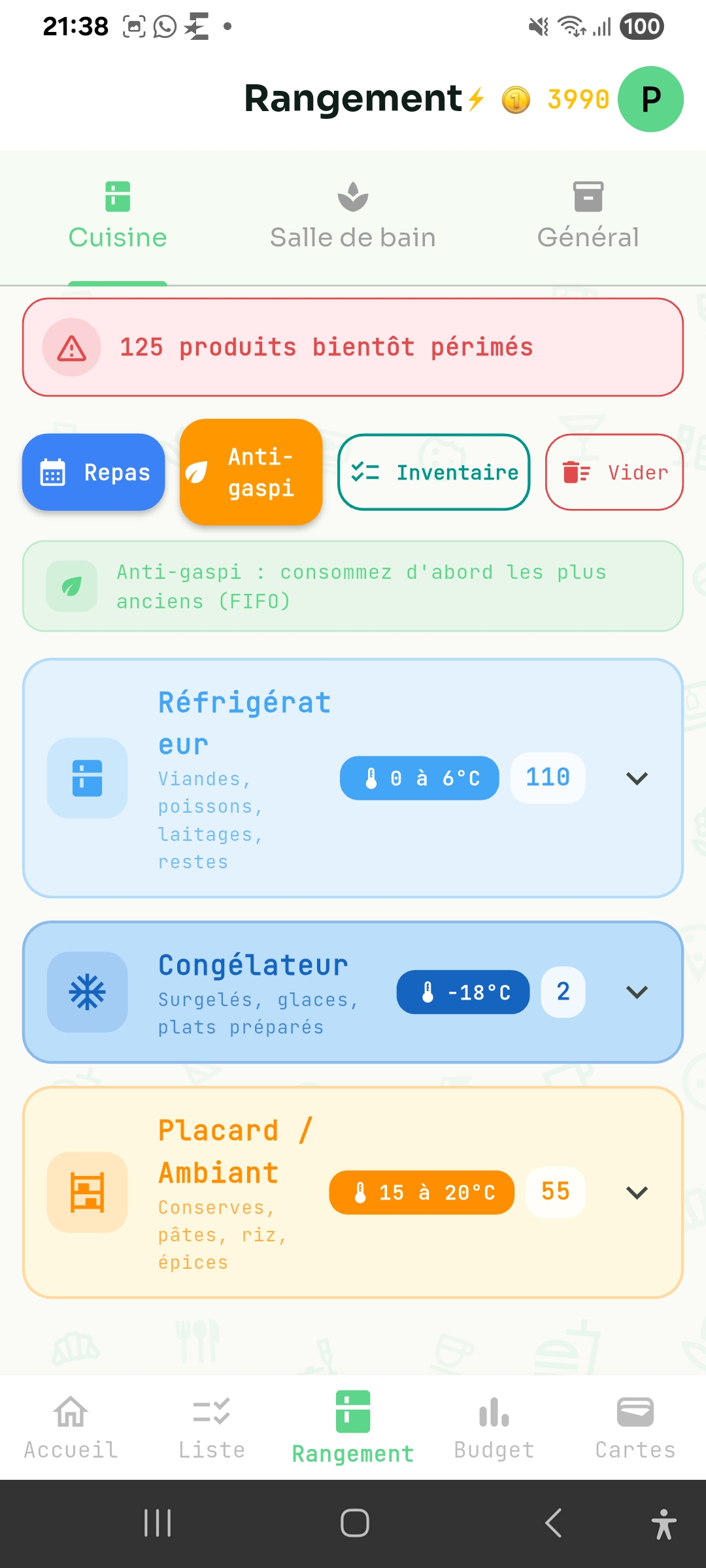This screenshot has width=706, height=1568.
Task: Tap the red Vider button
Action: pyautogui.click(x=614, y=472)
